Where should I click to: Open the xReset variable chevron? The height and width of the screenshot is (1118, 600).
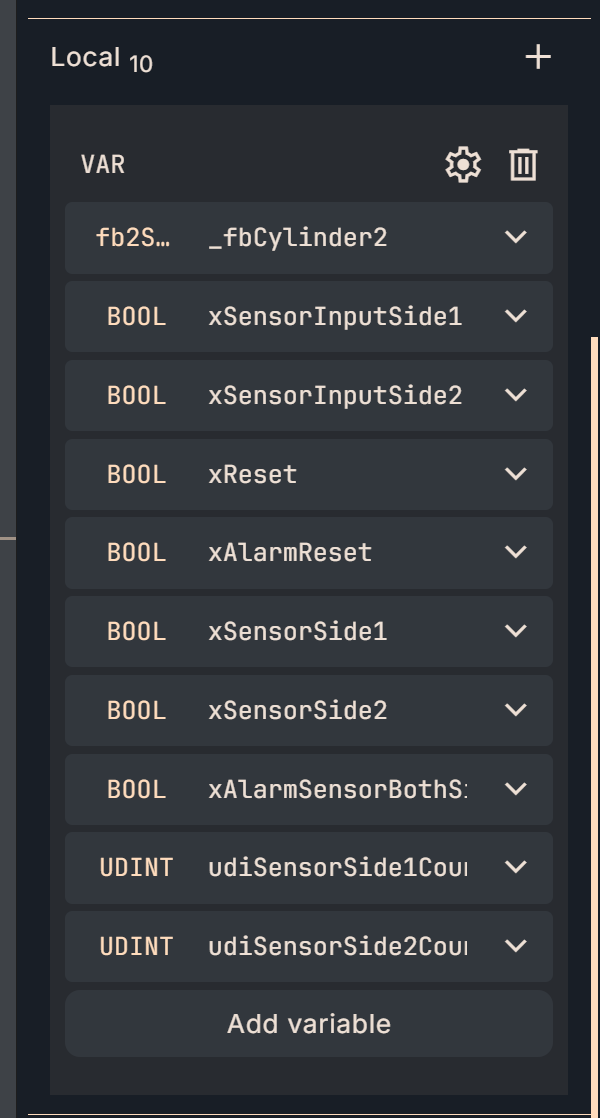point(516,474)
